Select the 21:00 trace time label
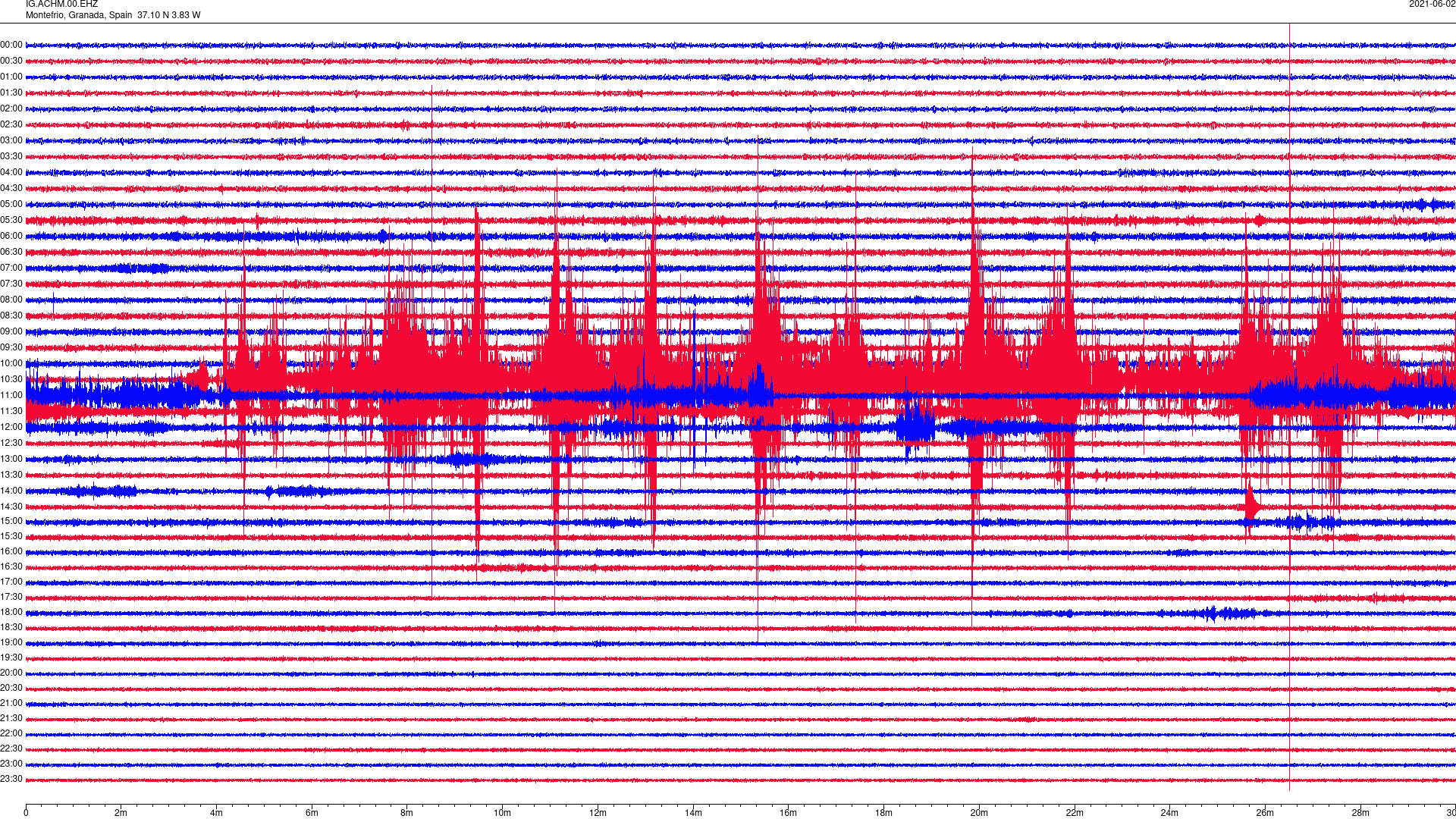 [x=11, y=704]
